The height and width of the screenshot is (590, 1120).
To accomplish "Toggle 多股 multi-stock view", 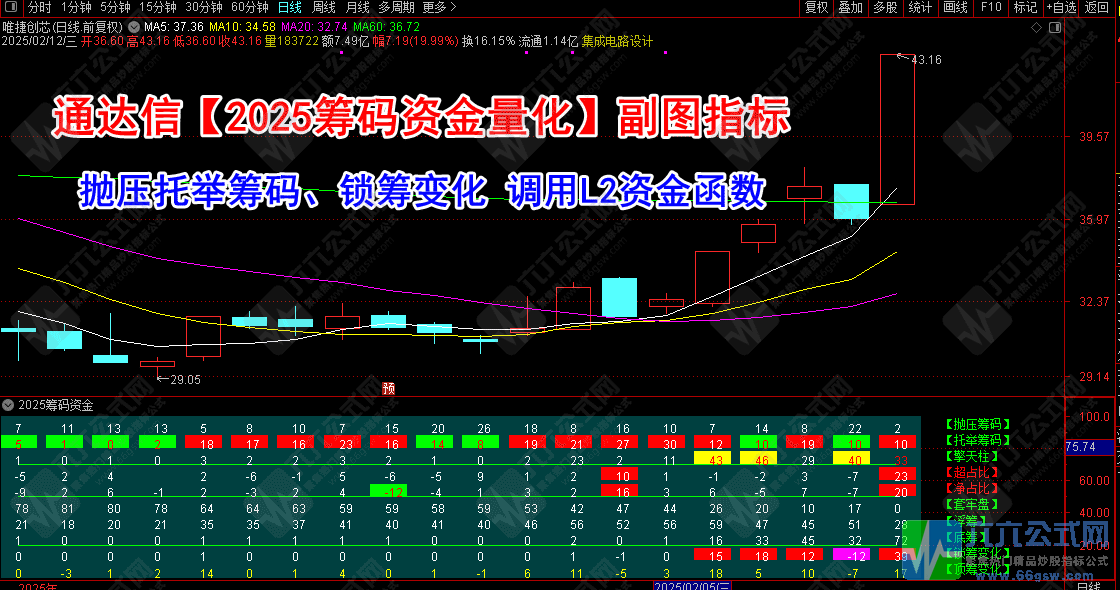I will [x=884, y=7].
